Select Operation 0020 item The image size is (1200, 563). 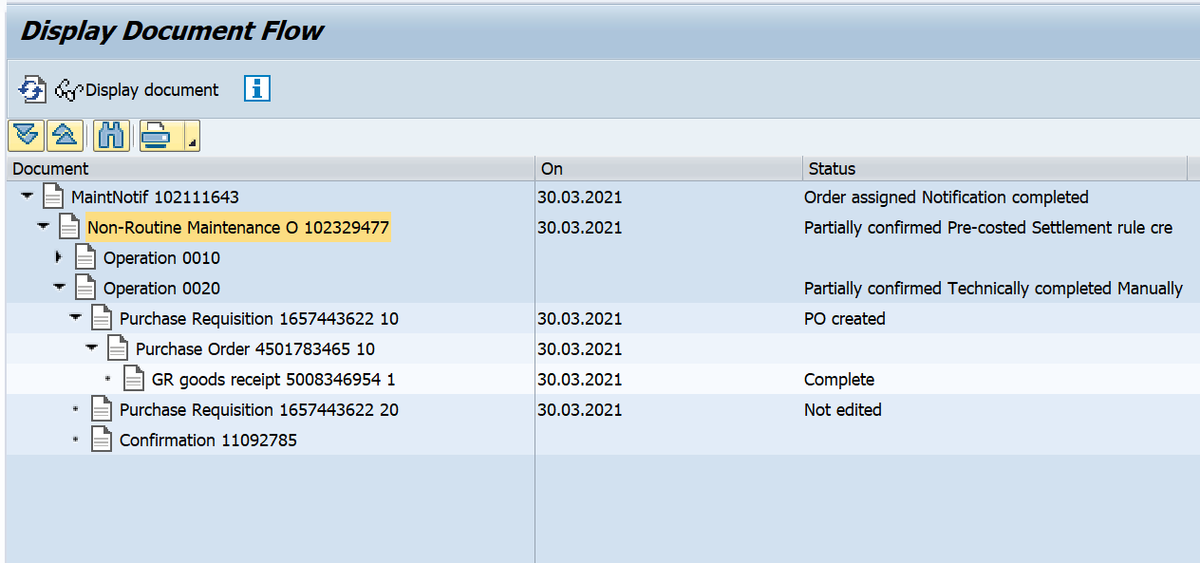click(x=162, y=288)
